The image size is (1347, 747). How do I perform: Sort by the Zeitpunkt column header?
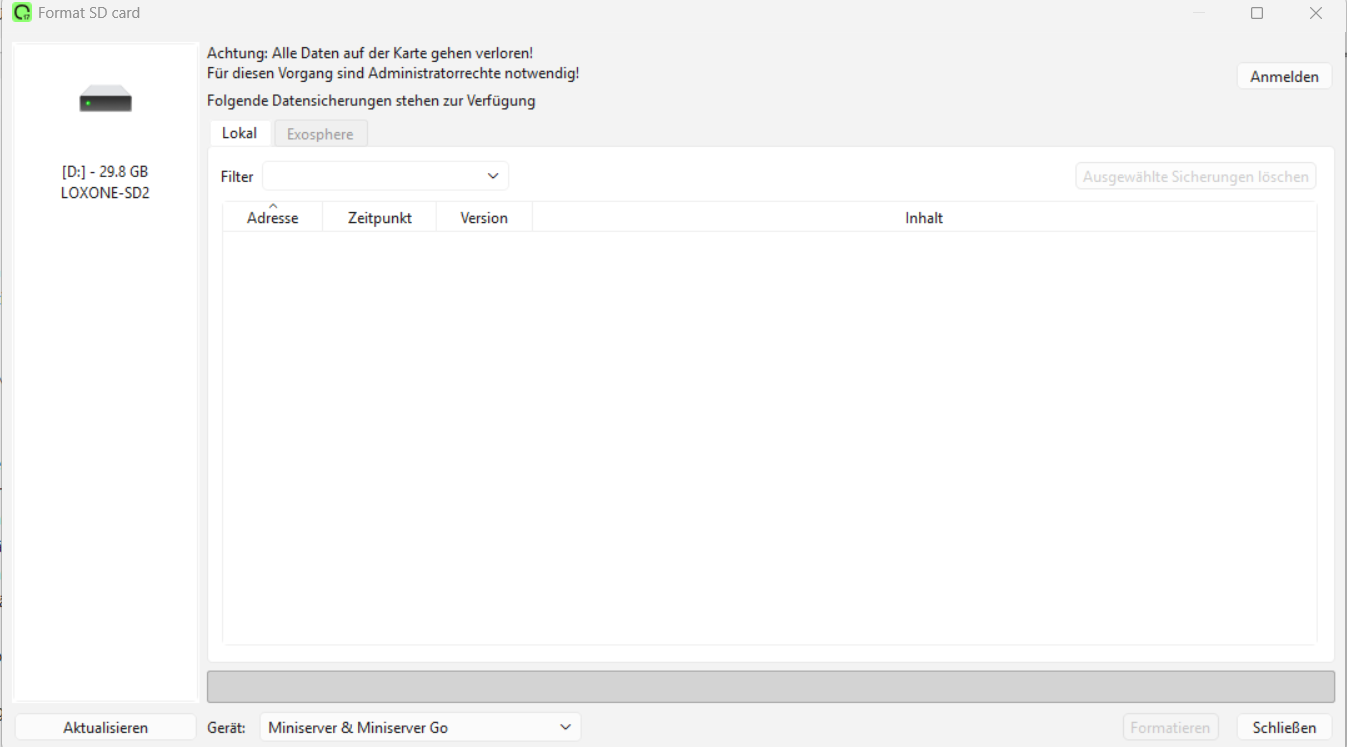379,217
